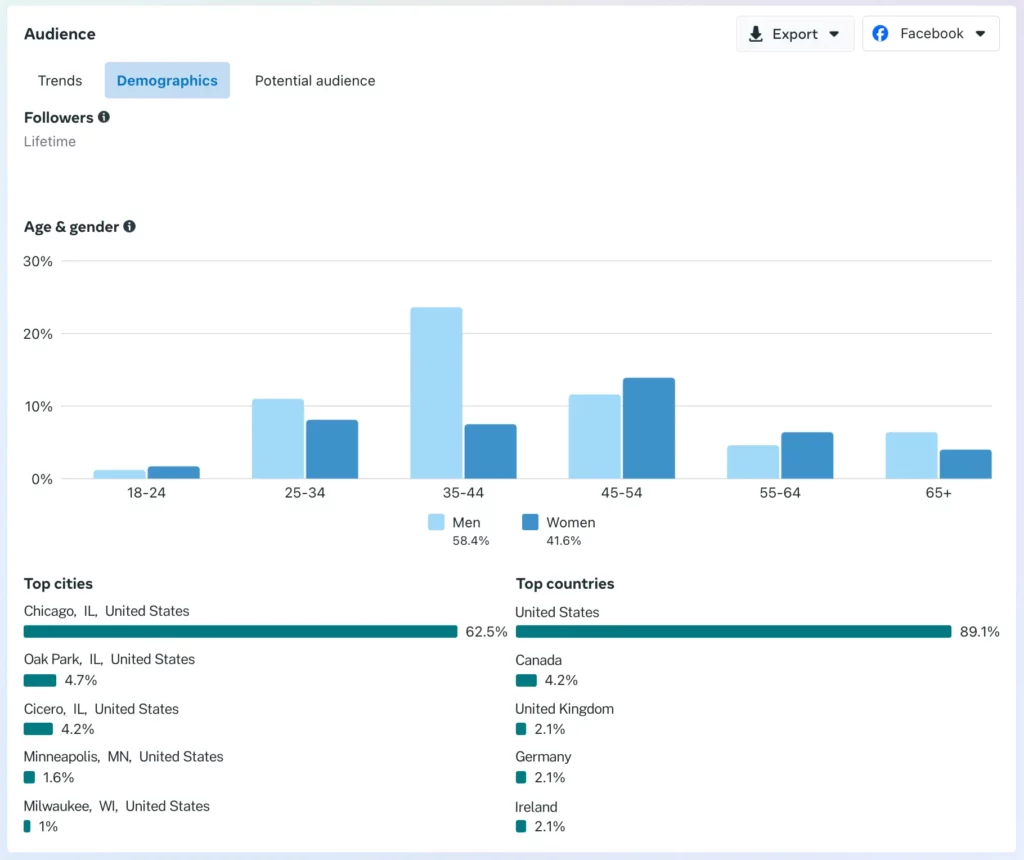Open the Potential audience tab
This screenshot has width=1024, height=860.
pos(315,80)
